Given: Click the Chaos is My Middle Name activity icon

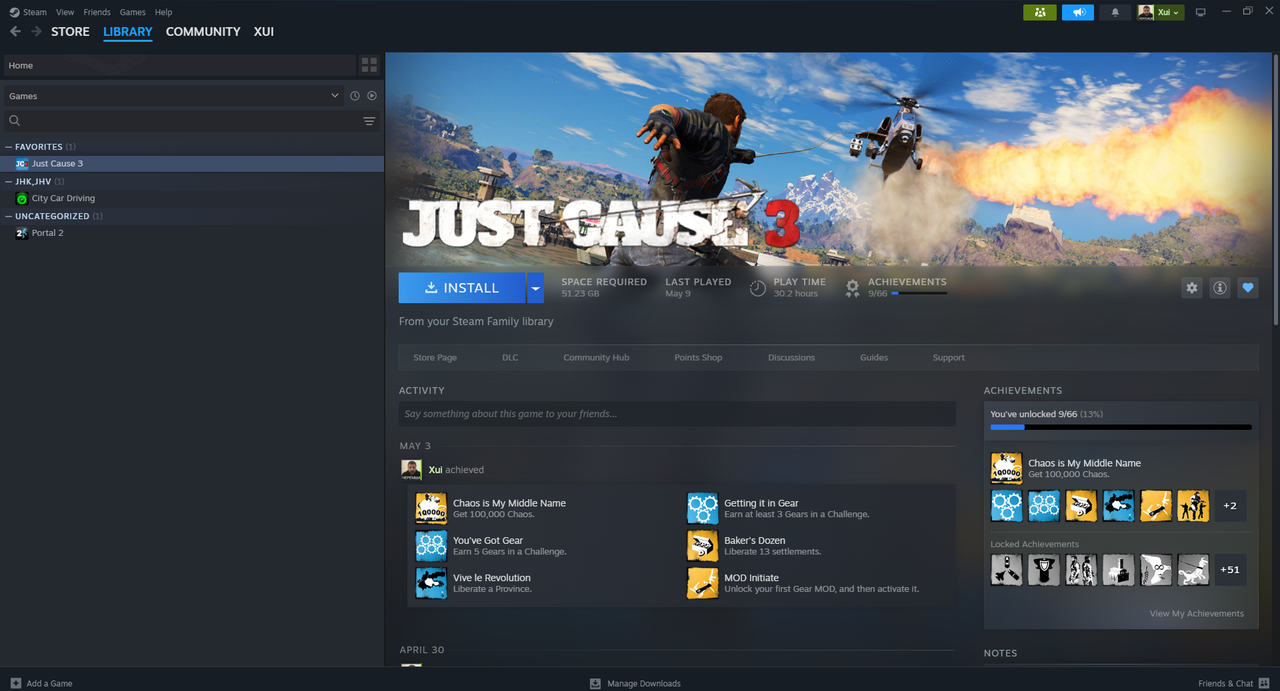Looking at the screenshot, I should [431, 508].
